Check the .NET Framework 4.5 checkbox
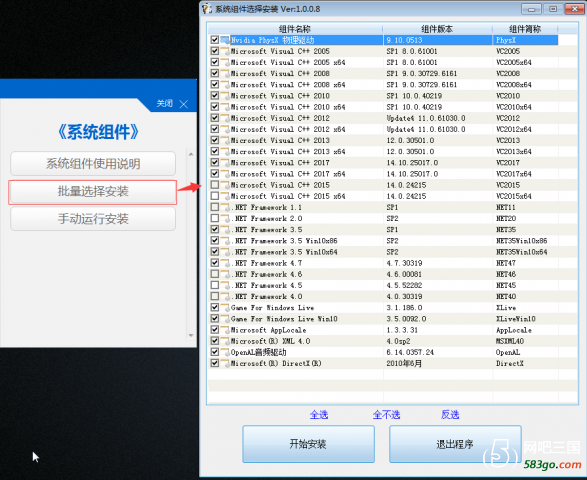587x480 pixels. [215, 285]
